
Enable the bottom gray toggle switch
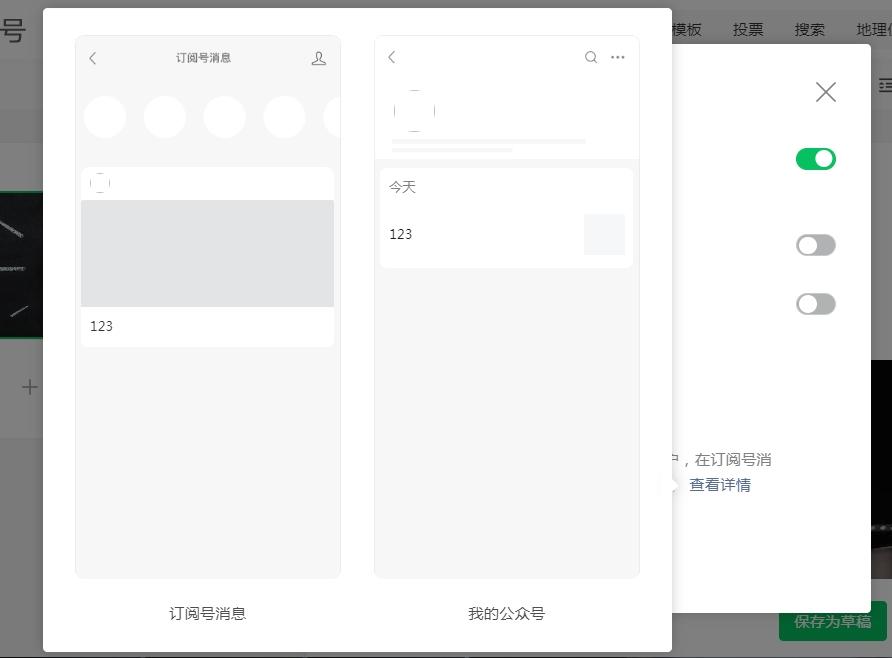point(816,303)
